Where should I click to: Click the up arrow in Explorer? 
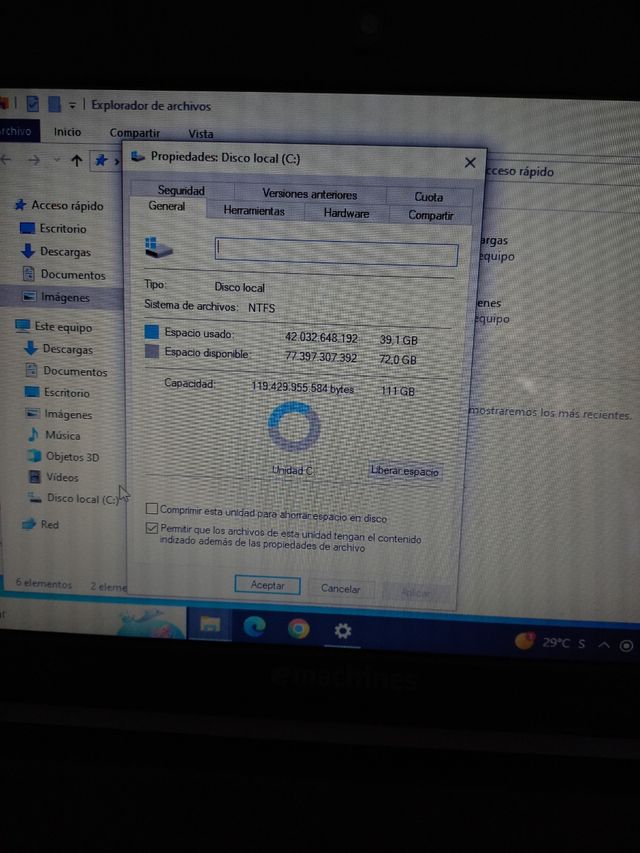(x=77, y=160)
